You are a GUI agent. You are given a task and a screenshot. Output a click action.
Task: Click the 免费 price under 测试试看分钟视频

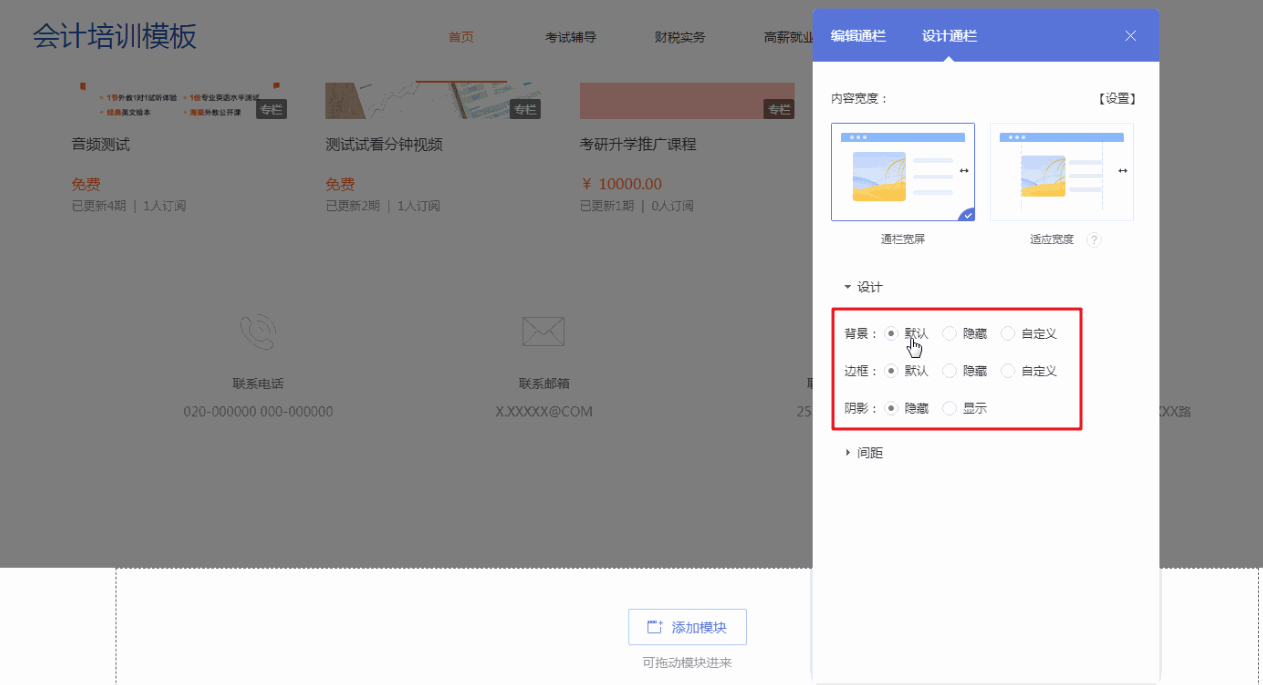point(340,184)
